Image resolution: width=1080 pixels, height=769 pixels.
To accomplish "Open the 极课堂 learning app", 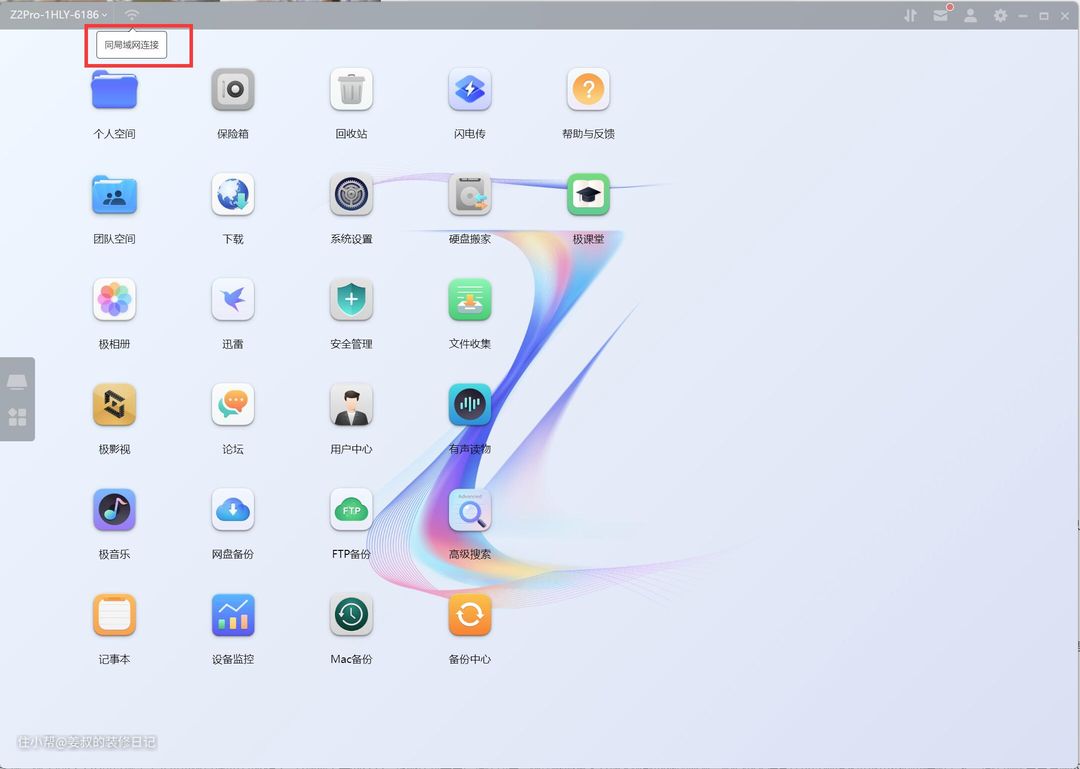I will (588, 195).
